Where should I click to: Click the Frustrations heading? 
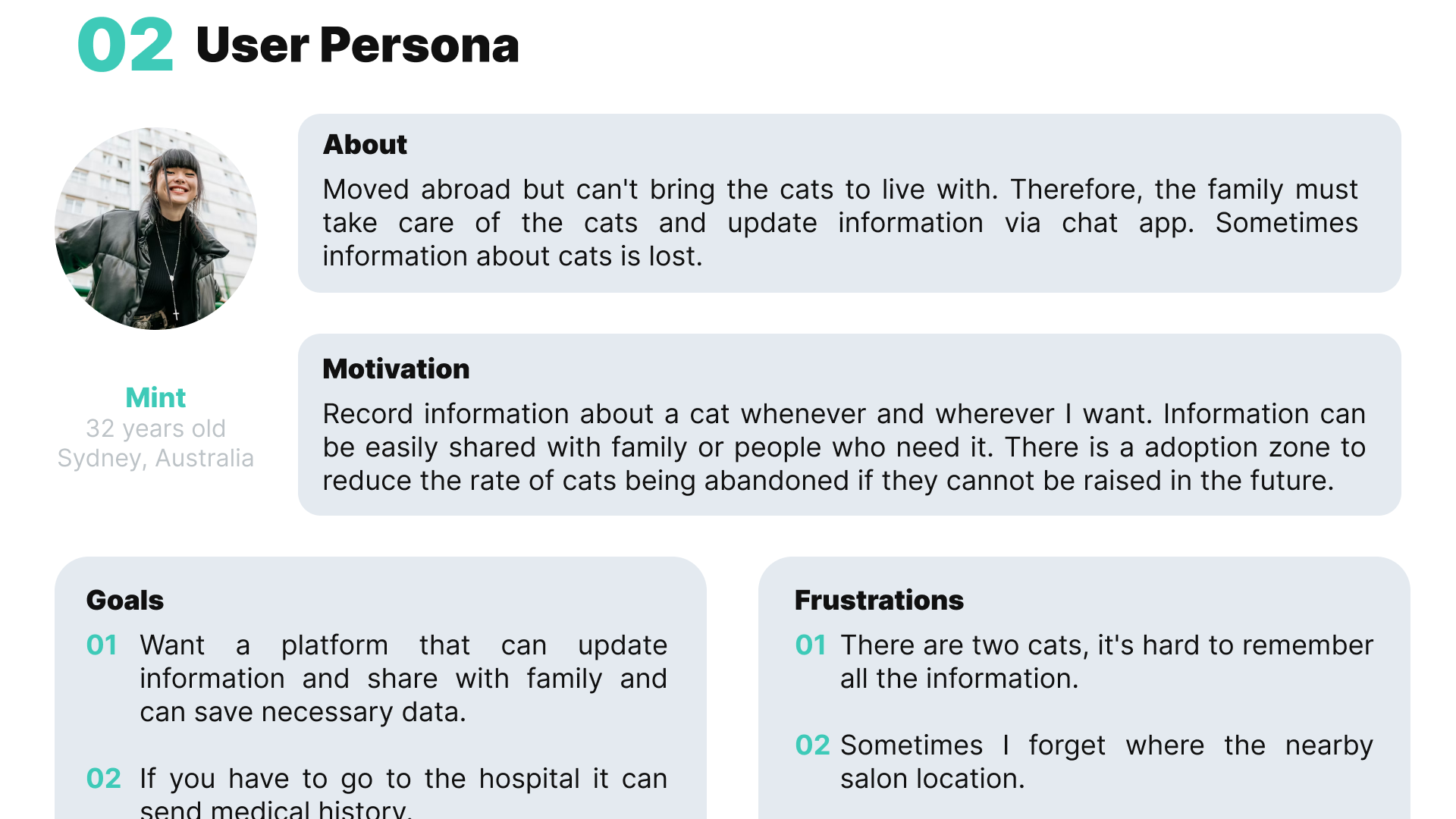tap(879, 600)
